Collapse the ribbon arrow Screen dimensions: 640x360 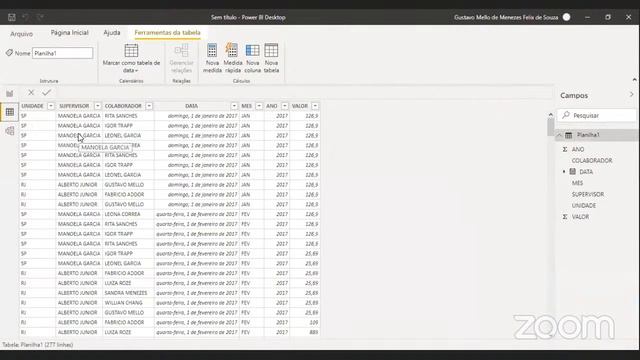[x=634, y=80]
